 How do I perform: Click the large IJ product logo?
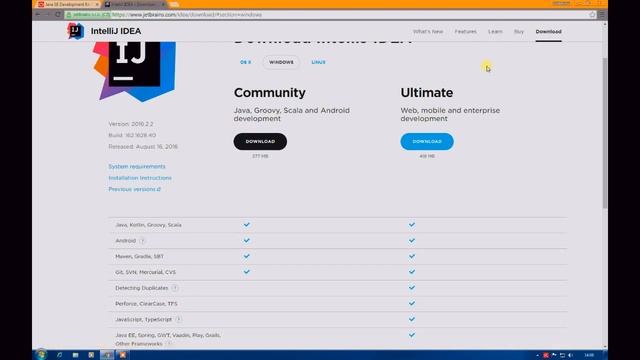(x=134, y=71)
